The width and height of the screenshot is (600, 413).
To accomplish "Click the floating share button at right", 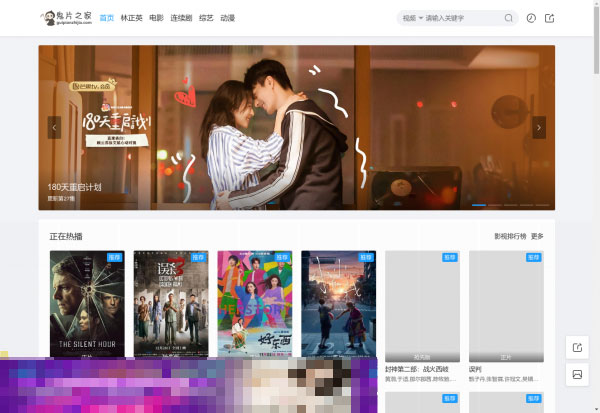I will coord(577,347).
